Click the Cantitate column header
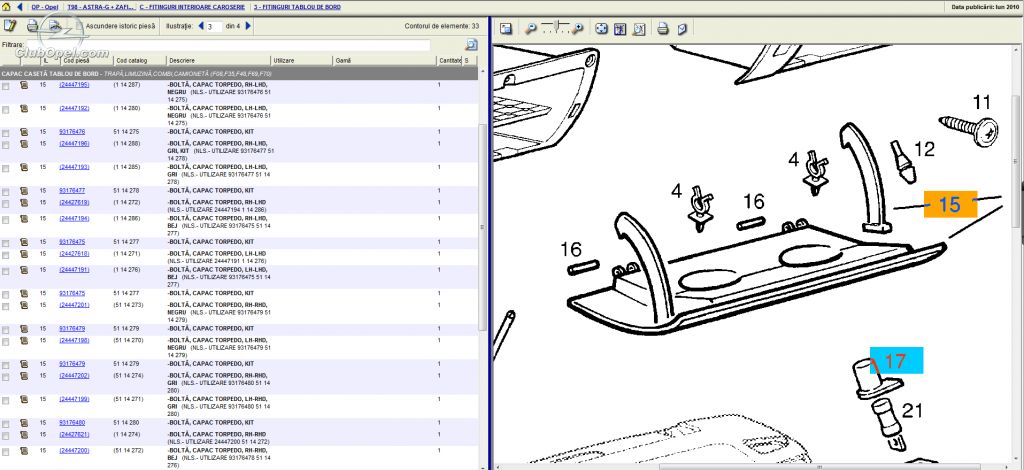Viewport: 1024px width, 470px height. [x=449, y=60]
